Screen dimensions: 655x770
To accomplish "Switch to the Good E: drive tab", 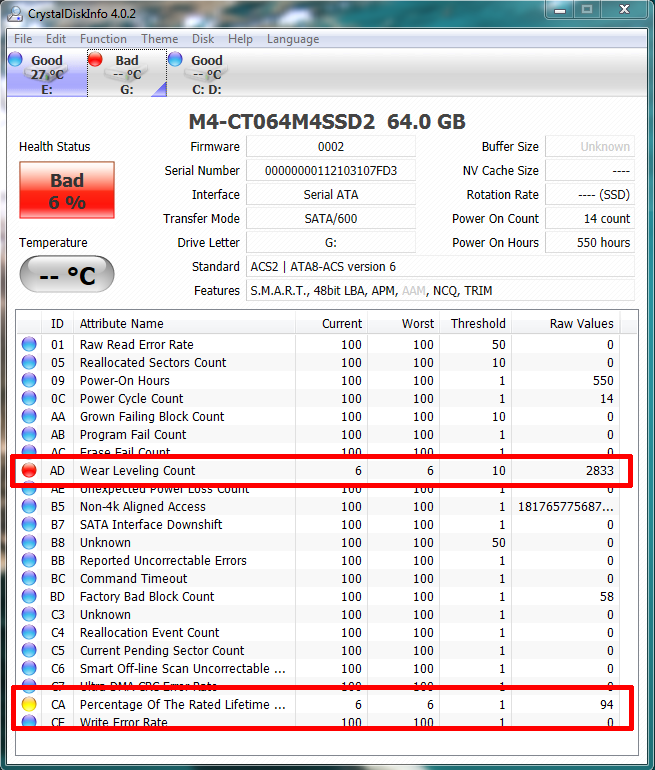I will [x=47, y=74].
